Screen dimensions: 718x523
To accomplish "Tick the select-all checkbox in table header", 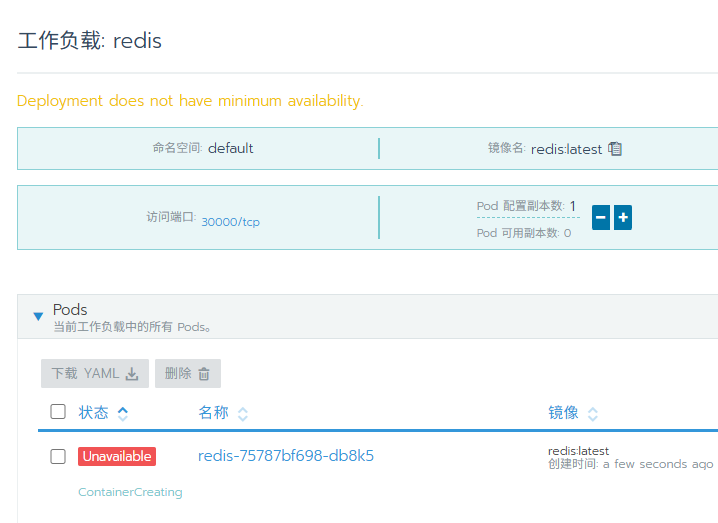I will 58,412.
